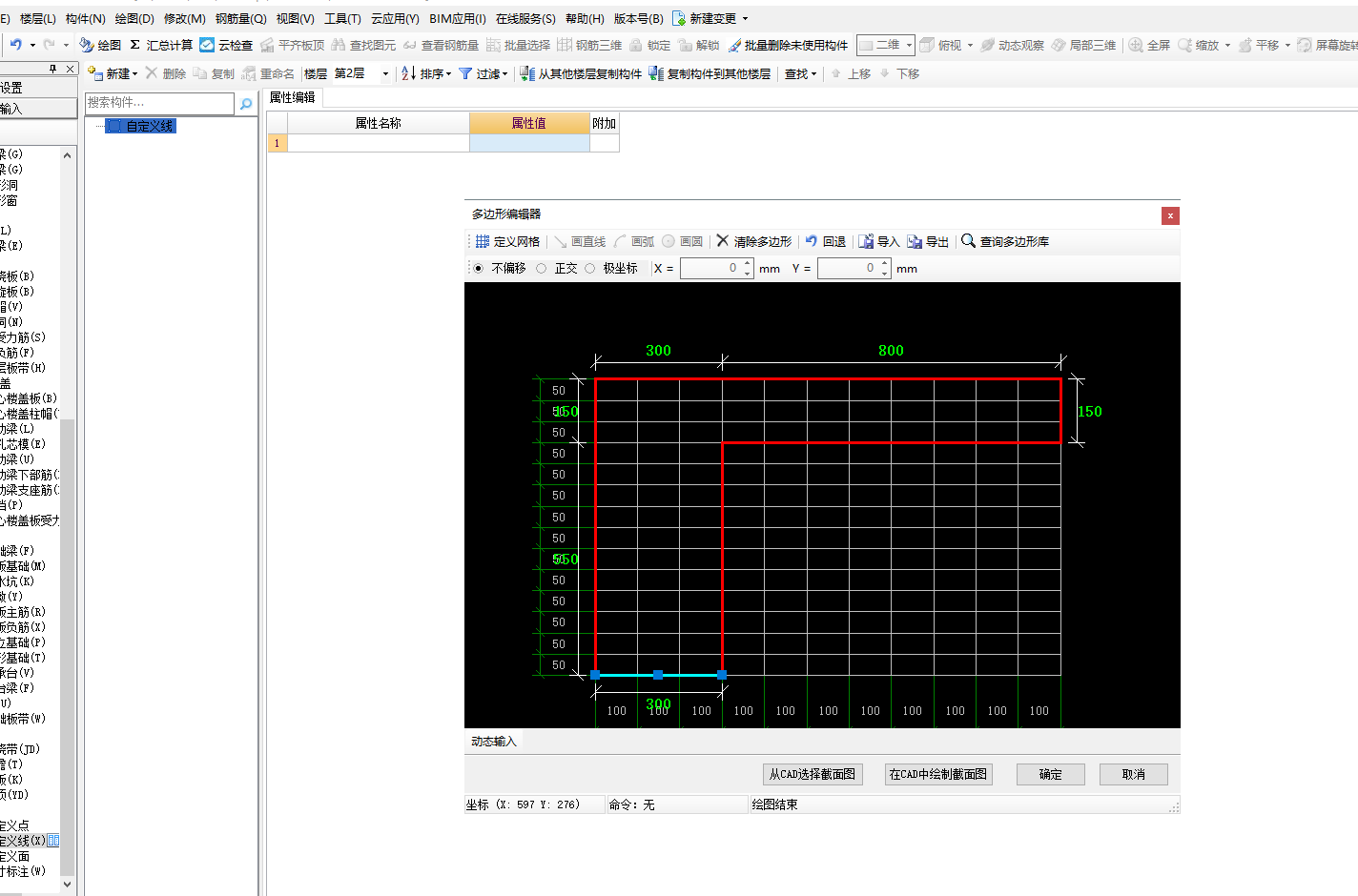Open the 新建 dropdown arrow
This screenshot has height=896, width=1358.
[135, 73]
